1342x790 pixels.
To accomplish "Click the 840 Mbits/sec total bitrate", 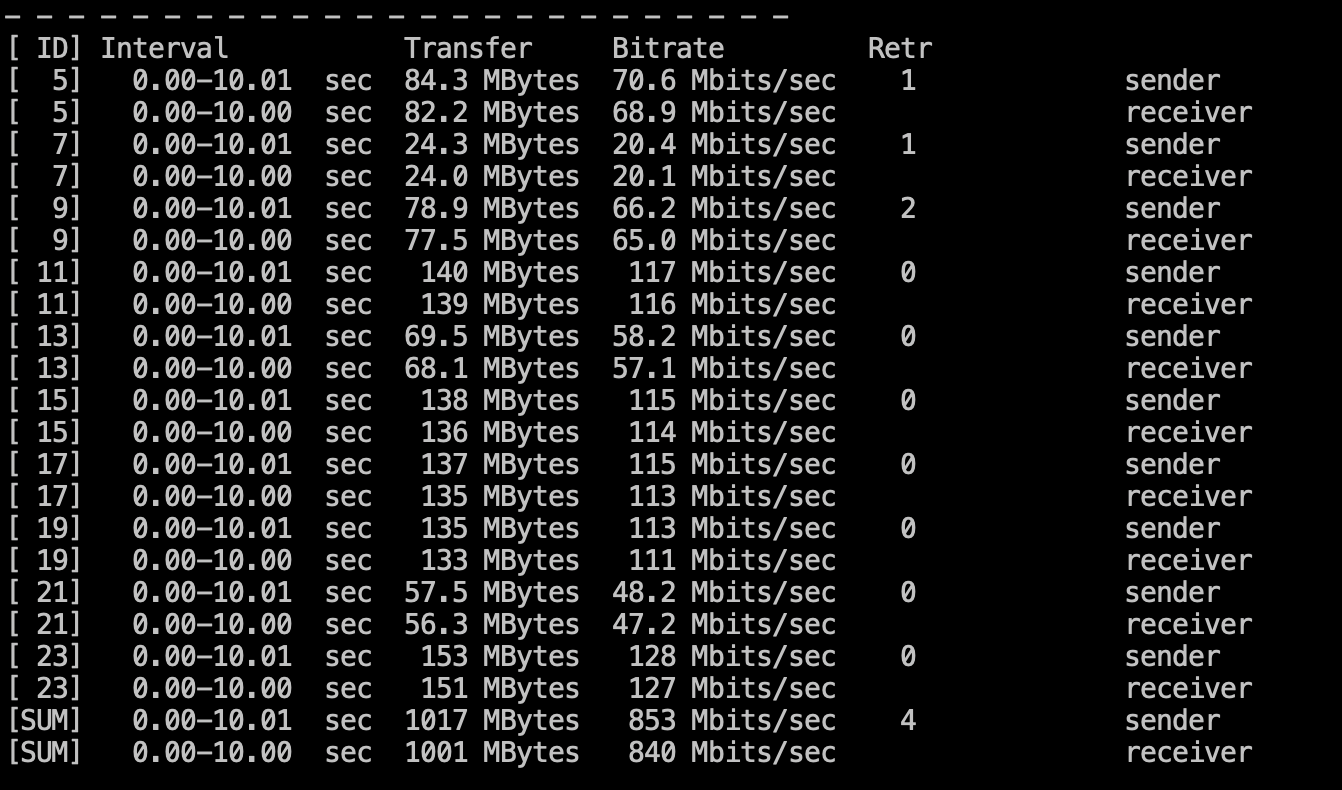I will pos(731,752).
